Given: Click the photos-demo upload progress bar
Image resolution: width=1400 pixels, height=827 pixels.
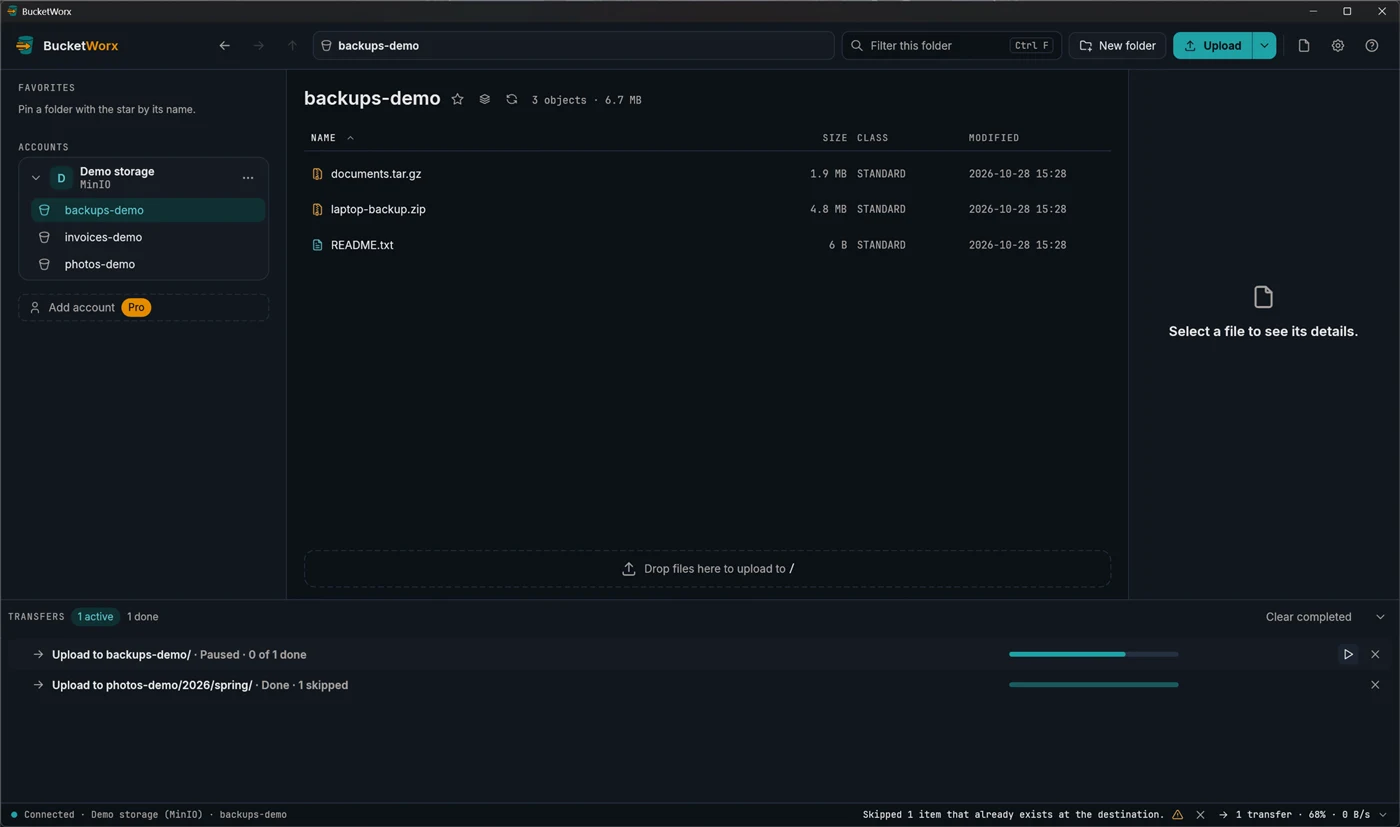Looking at the screenshot, I should [x=1094, y=685].
